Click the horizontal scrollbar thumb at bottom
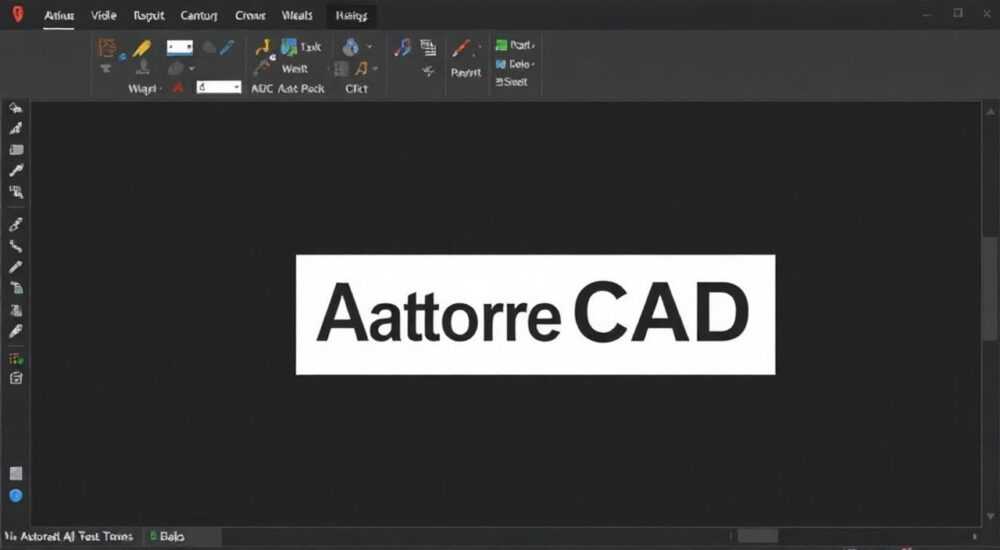Screen dimensions: 1000x550 pyautogui.click(x=758, y=536)
